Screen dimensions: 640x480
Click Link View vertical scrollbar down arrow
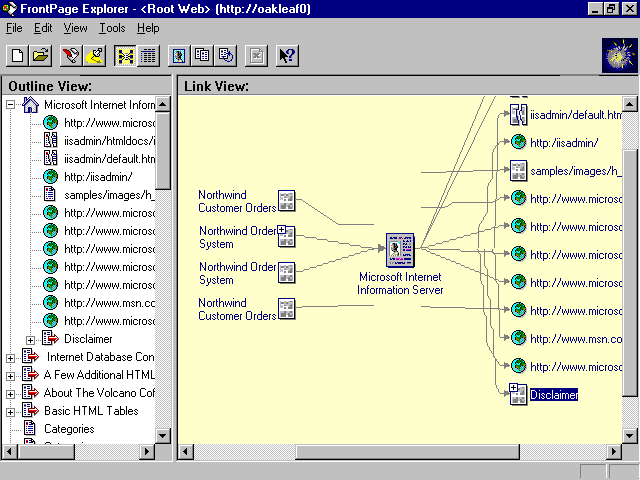[x=629, y=436]
